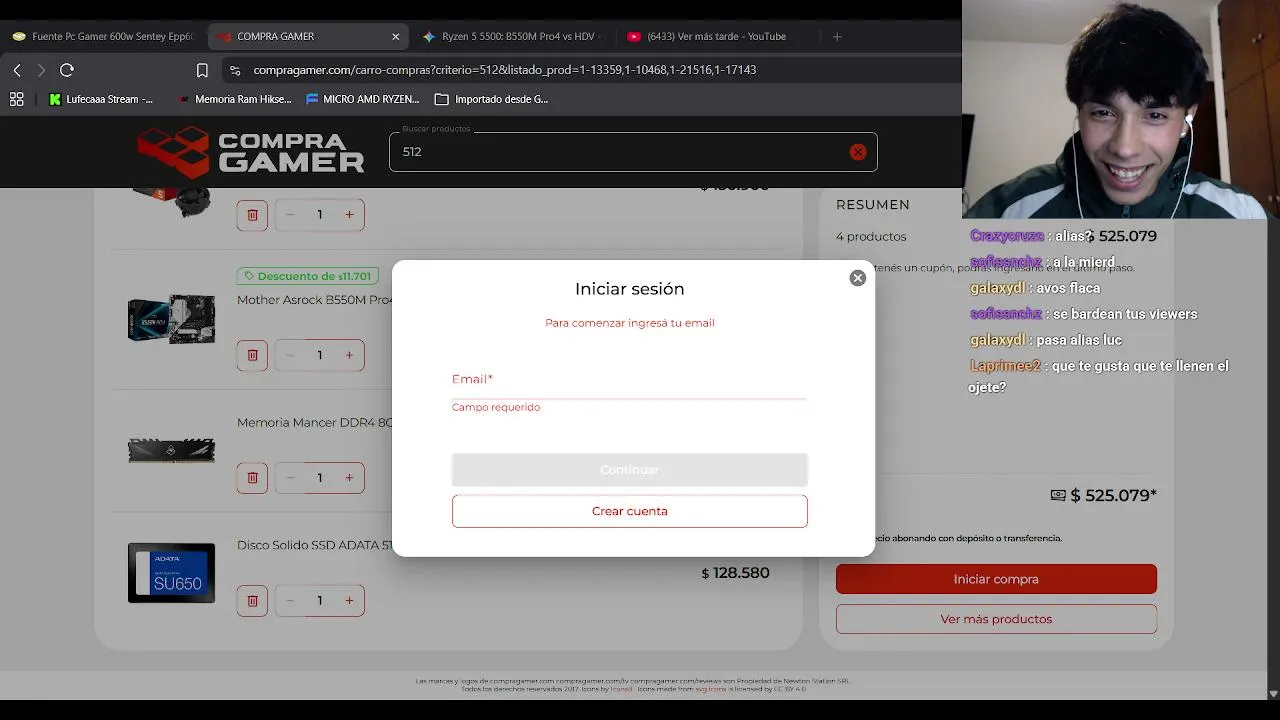This screenshot has width=1280, height=720.
Task: Click the green Descuento de $11.701 badge
Action: click(306, 276)
